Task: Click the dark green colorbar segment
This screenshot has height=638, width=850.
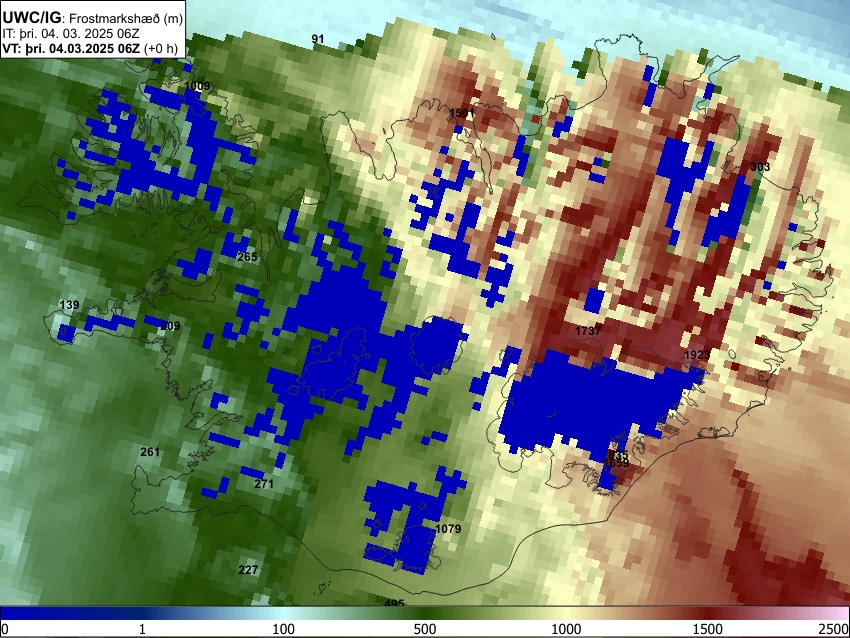Action: click(x=425, y=614)
